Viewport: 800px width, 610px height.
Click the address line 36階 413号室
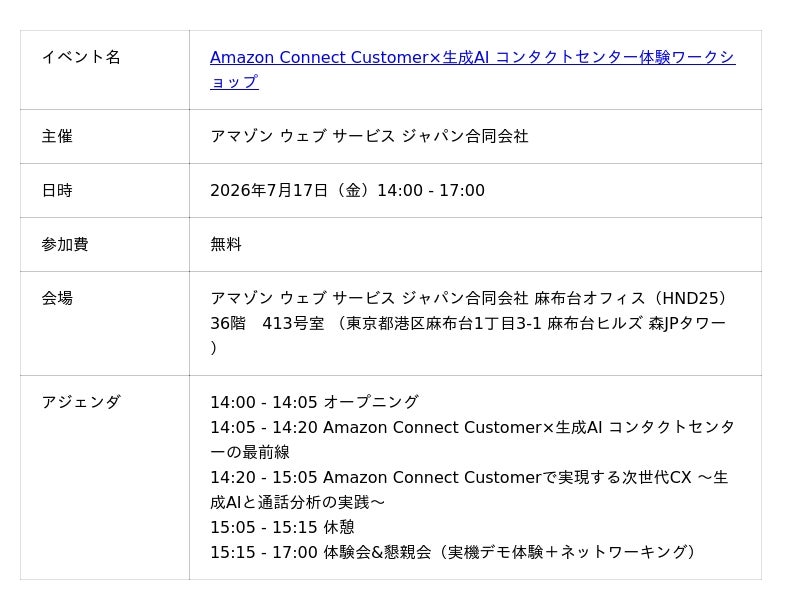click(468, 323)
